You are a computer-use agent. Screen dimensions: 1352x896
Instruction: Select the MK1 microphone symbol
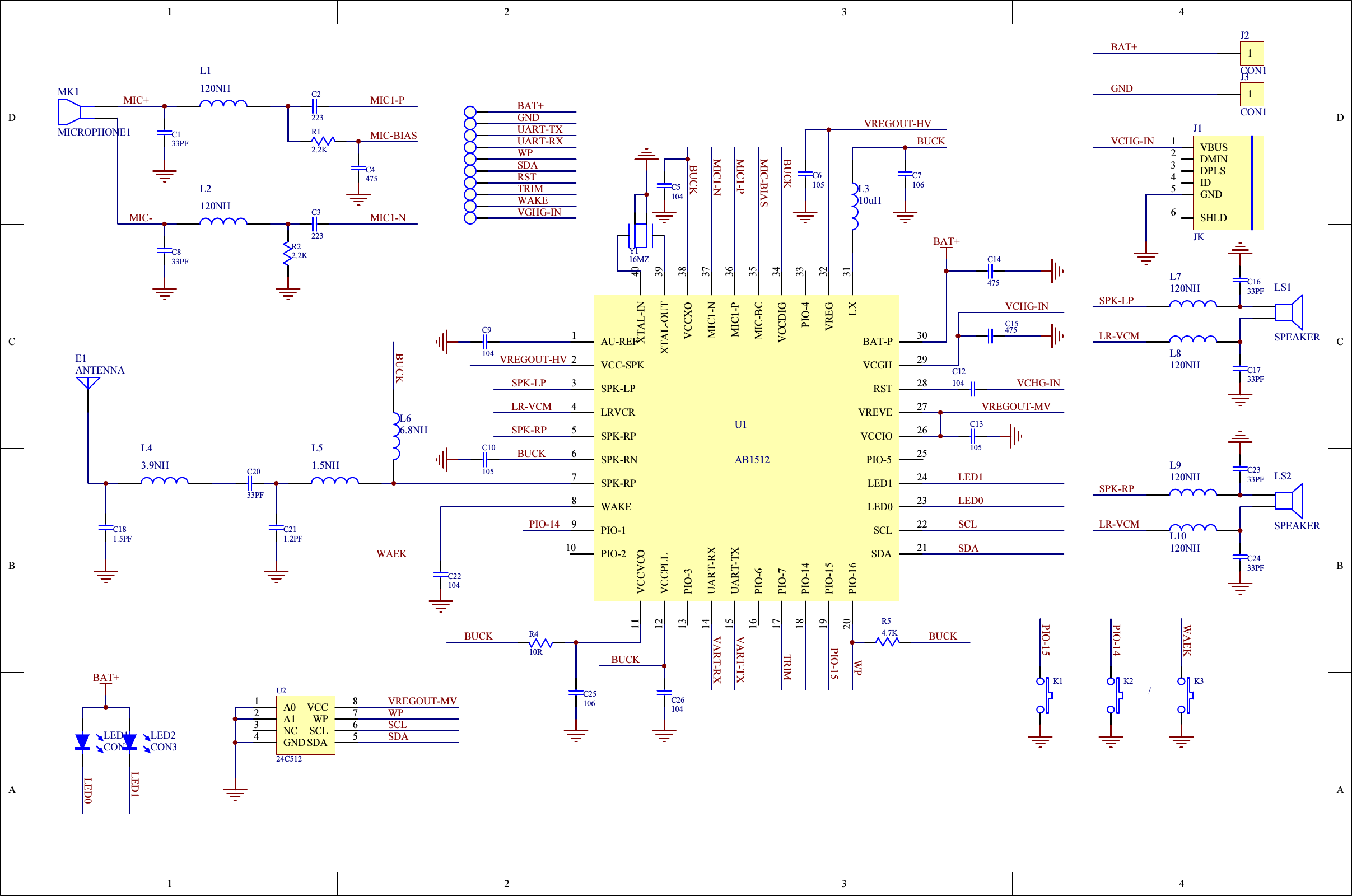click(69, 111)
